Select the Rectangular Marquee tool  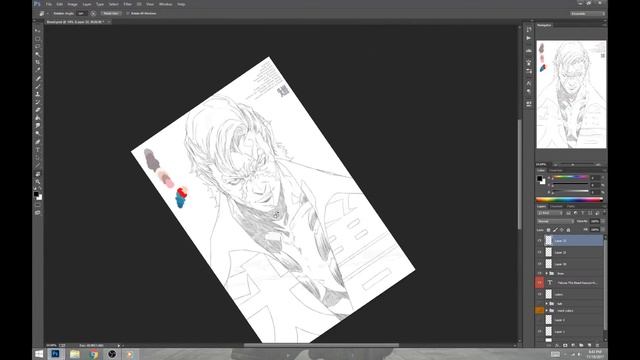tap(38, 39)
